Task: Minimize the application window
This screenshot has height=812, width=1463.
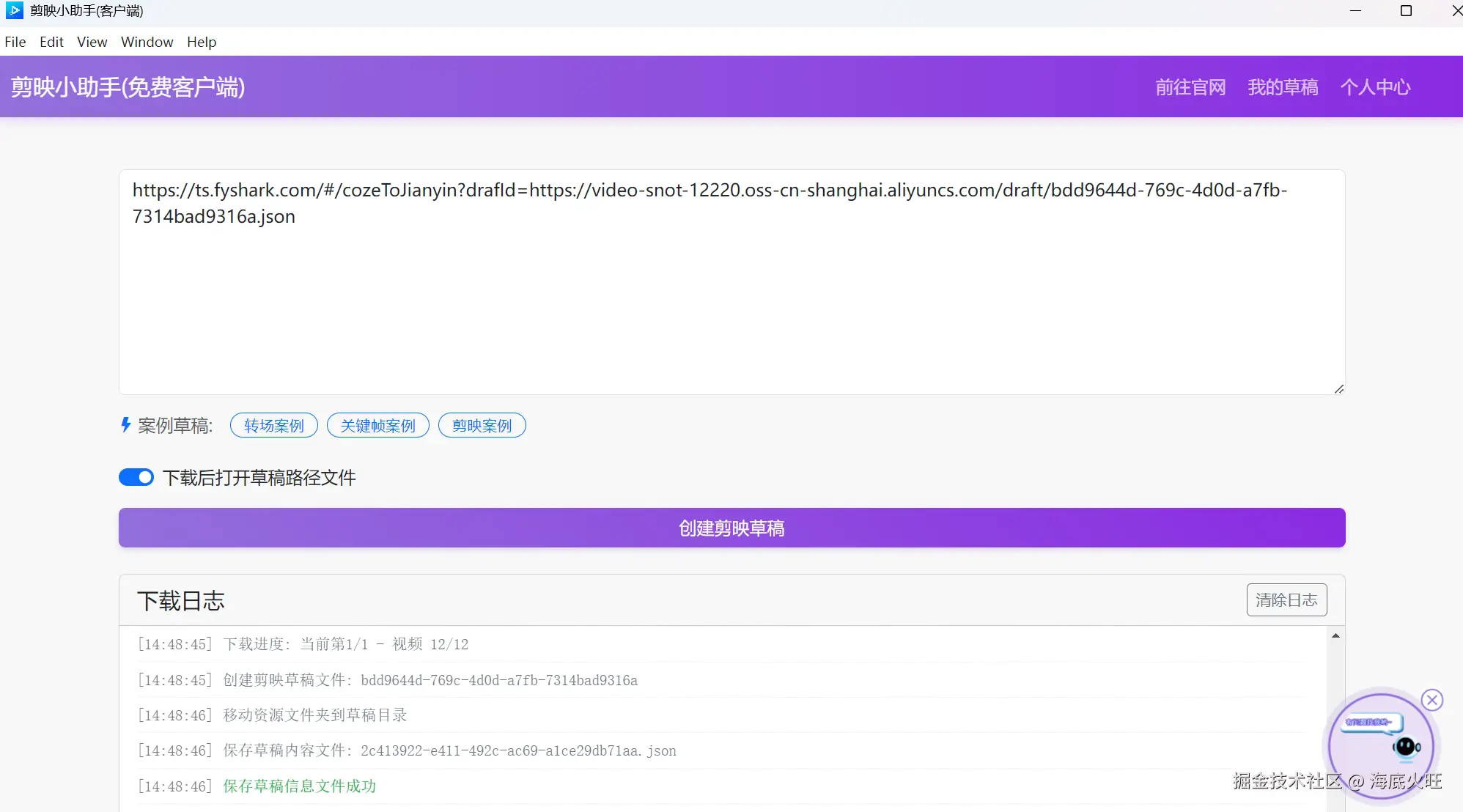Action: [1355, 10]
